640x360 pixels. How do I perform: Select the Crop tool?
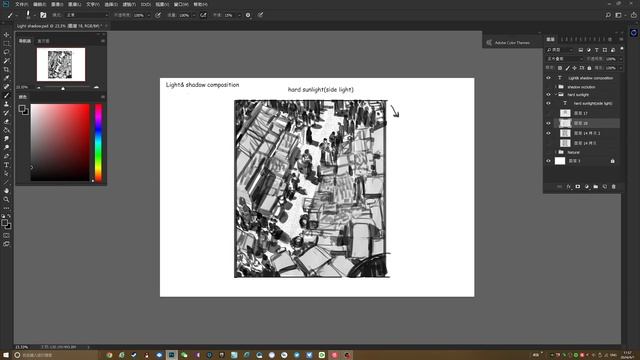pyautogui.click(x=7, y=69)
